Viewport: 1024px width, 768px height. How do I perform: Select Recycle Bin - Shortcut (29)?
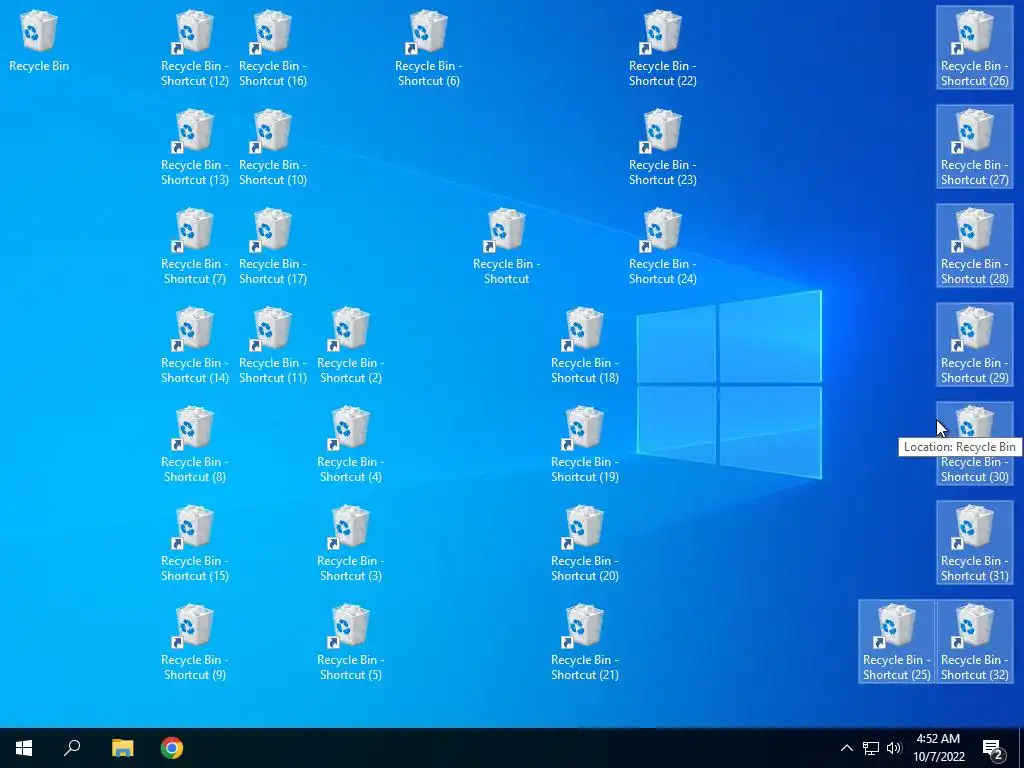tap(974, 345)
